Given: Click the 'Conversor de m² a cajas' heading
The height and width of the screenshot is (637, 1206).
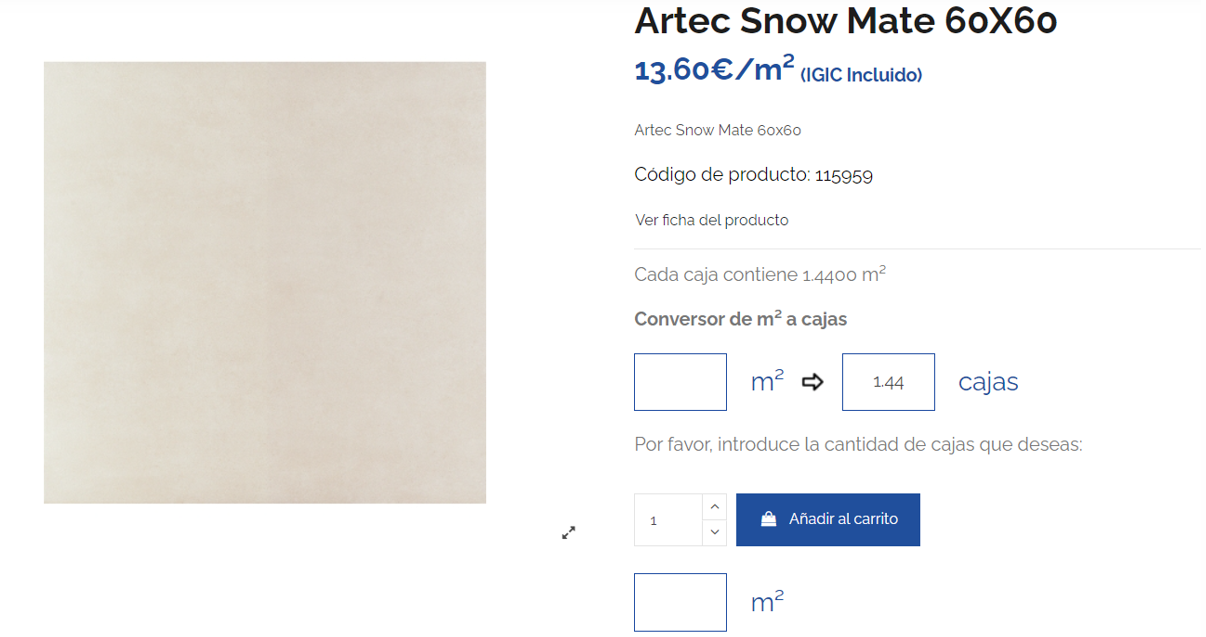Looking at the screenshot, I should tap(740, 319).
